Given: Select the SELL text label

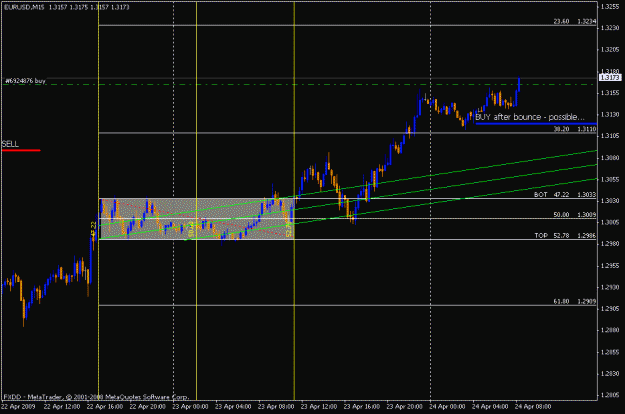Looking at the screenshot, I should click(10, 144).
